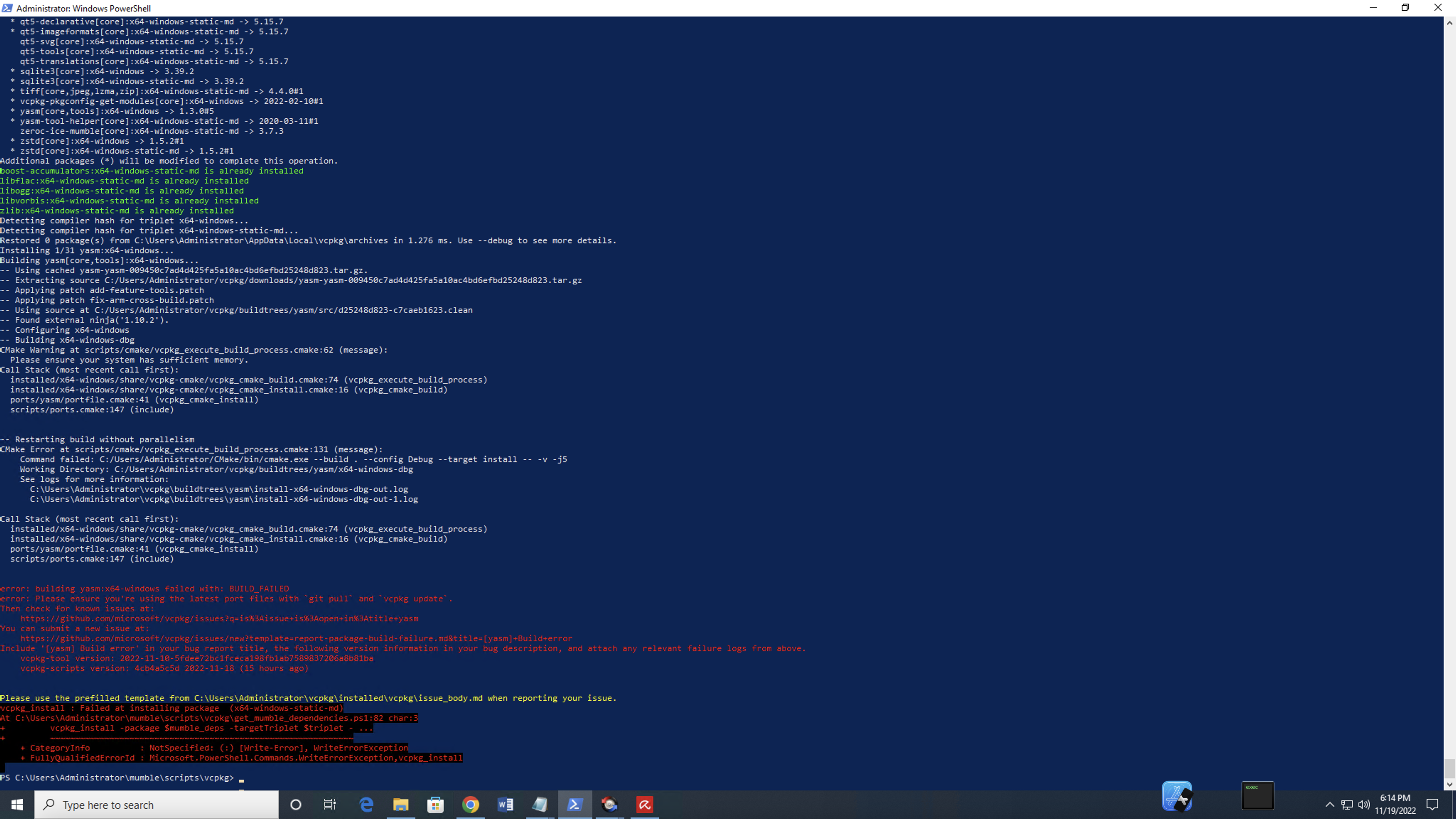Click the install-x64-windows-dbg-out.log path

point(219,489)
